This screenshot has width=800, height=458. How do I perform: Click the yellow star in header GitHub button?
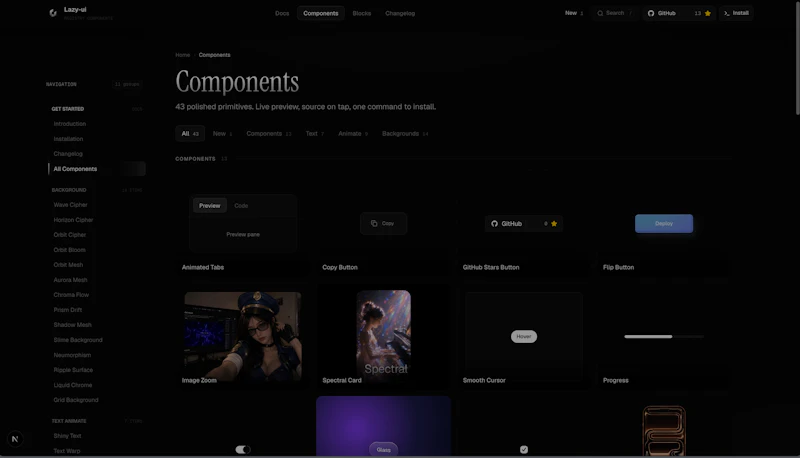708,13
